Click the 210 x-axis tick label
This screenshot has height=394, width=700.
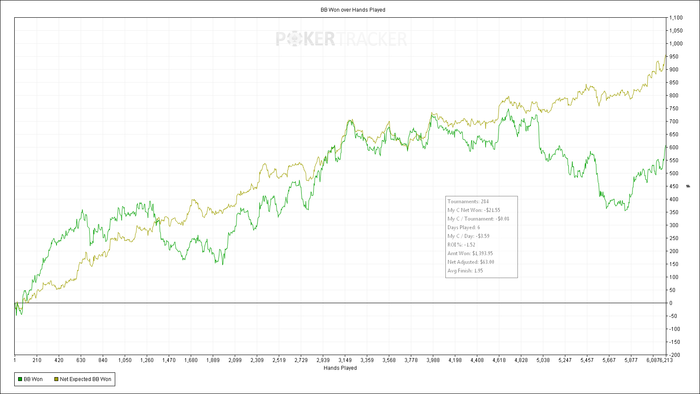(x=37, y=360)
